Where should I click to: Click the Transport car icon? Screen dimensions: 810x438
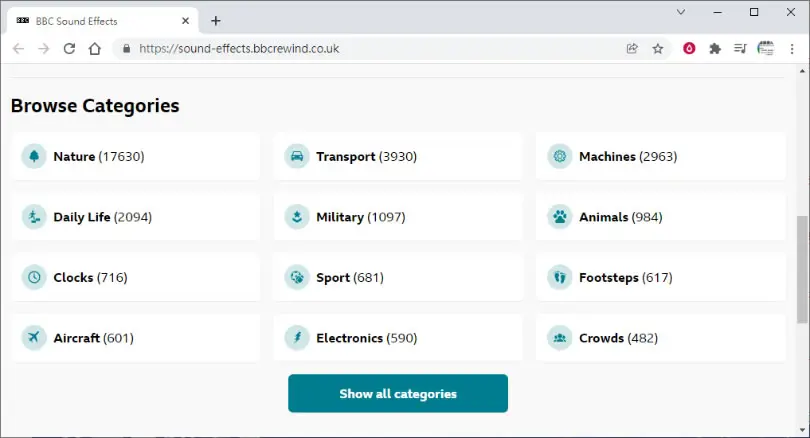point(297,156)
